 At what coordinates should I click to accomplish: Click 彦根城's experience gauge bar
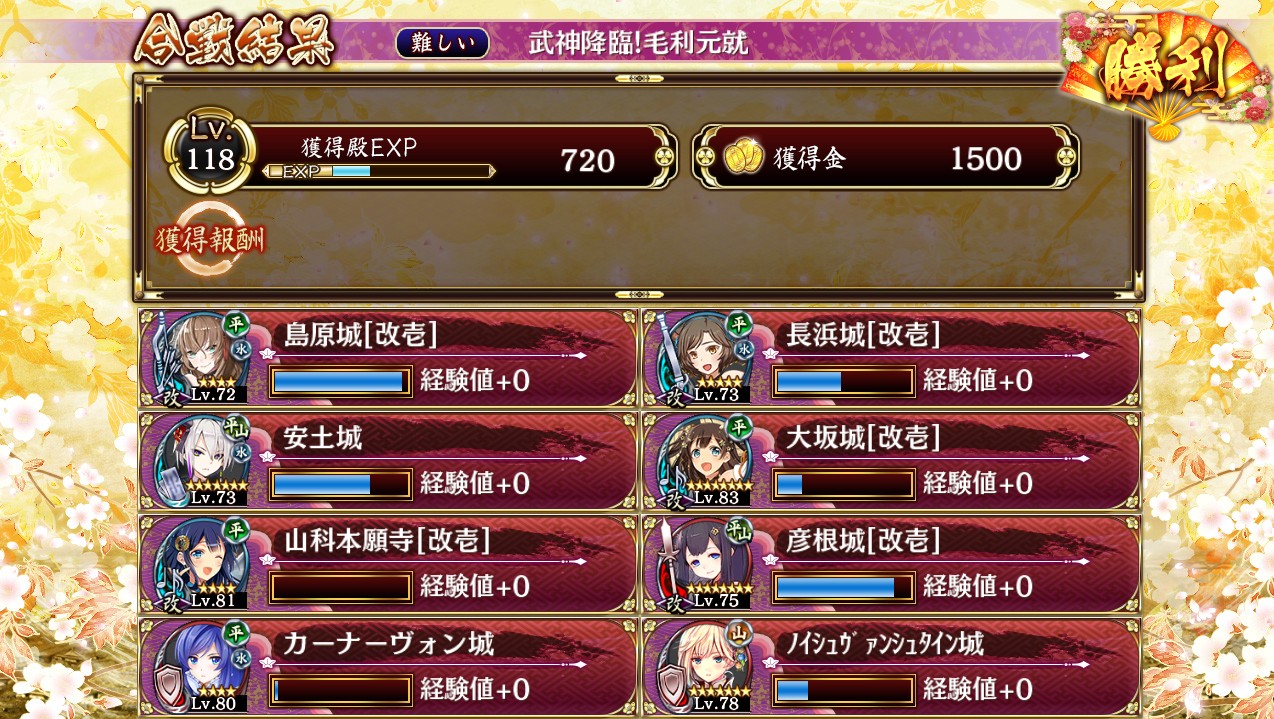pyautogui.click(x=844, y=587)
